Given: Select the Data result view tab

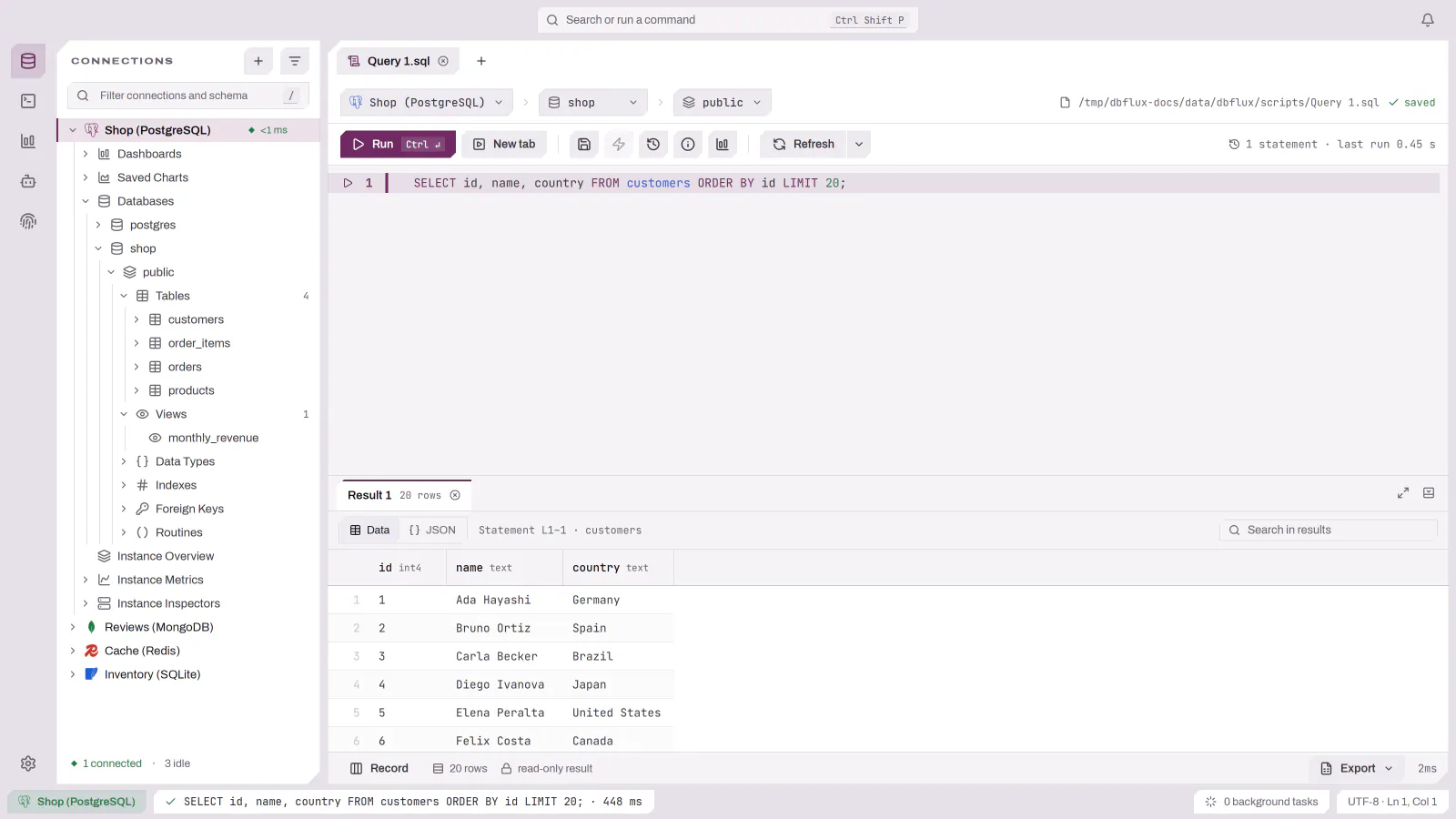Looking at the screenshot, I should (369, 530).
